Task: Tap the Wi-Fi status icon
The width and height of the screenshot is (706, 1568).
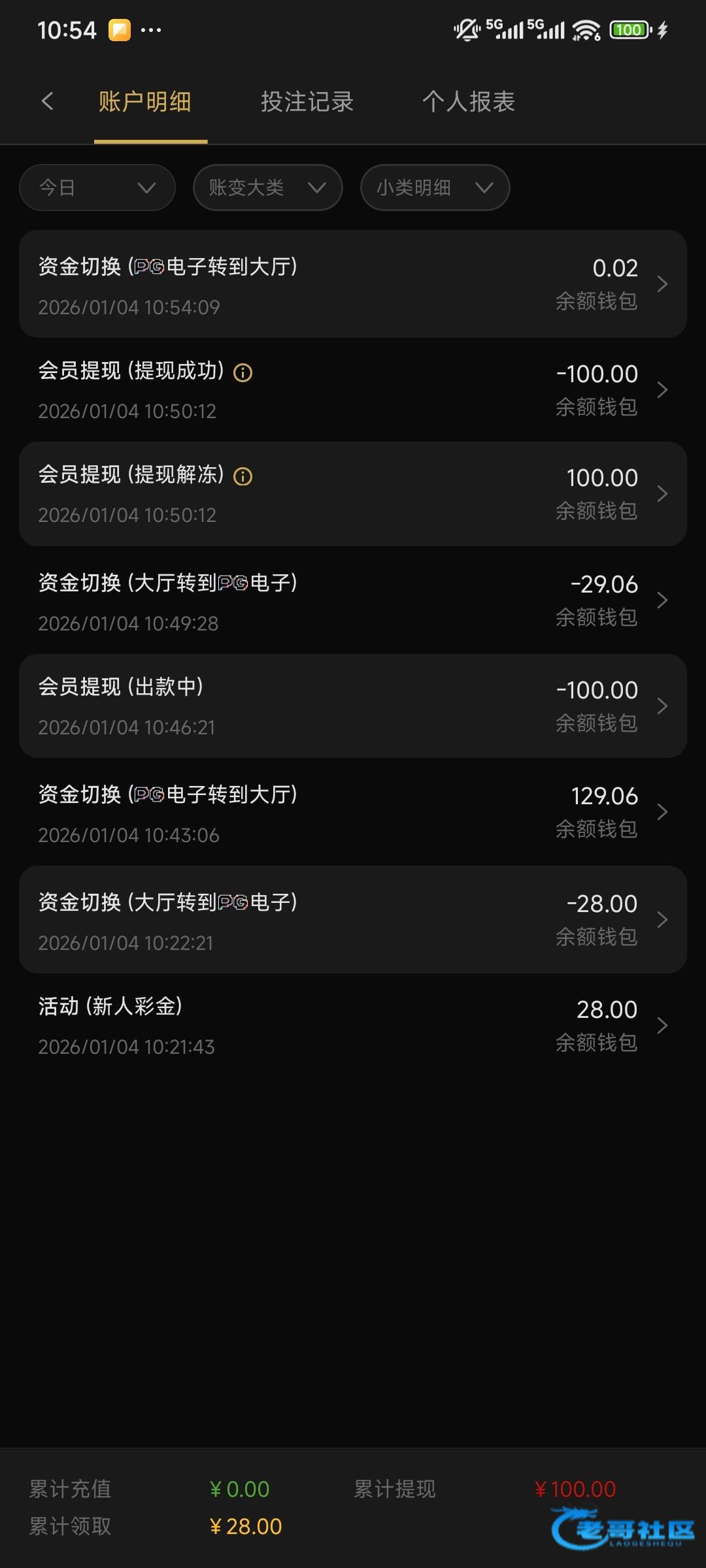Action: point(586,30)
